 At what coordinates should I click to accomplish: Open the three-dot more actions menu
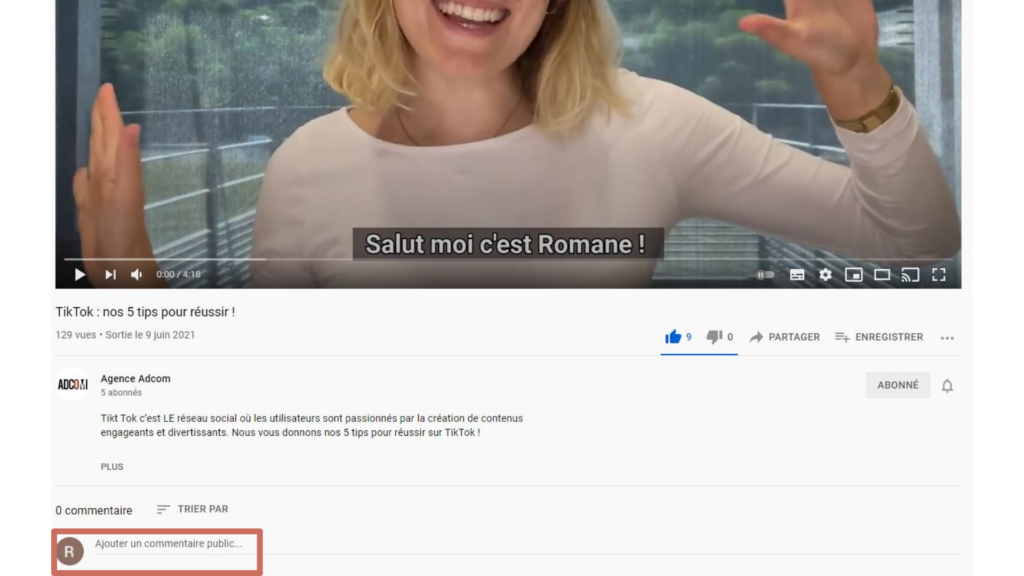click(x=947, y=338)
